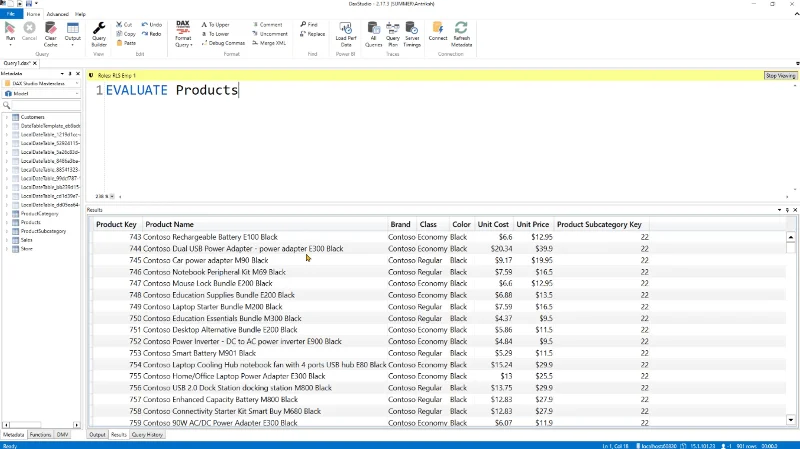Open the Help ribbon tab

[80, 14]
